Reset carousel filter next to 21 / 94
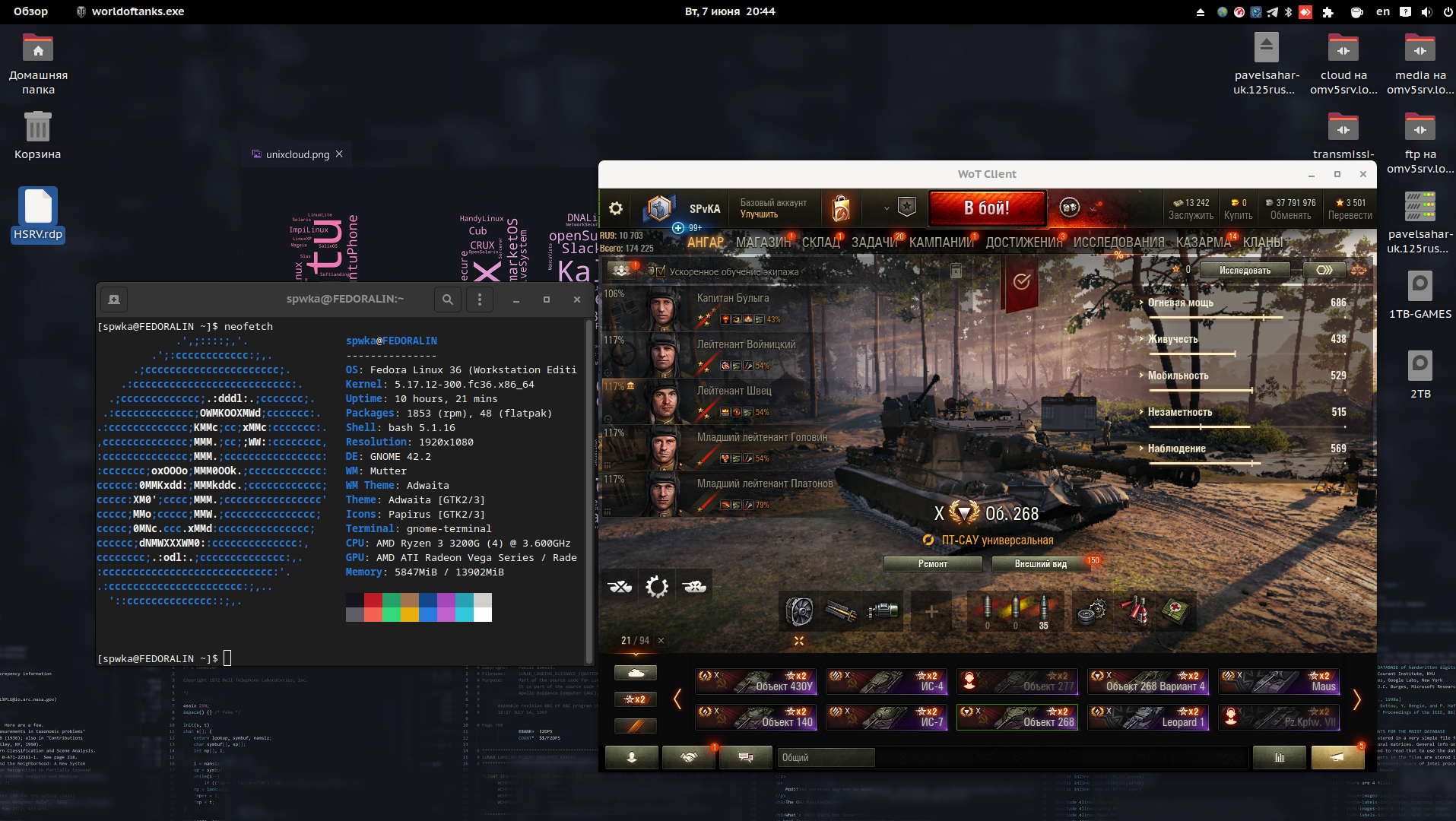The width and height of the screenshot is (1456, 821). click(x=661, y=640)
